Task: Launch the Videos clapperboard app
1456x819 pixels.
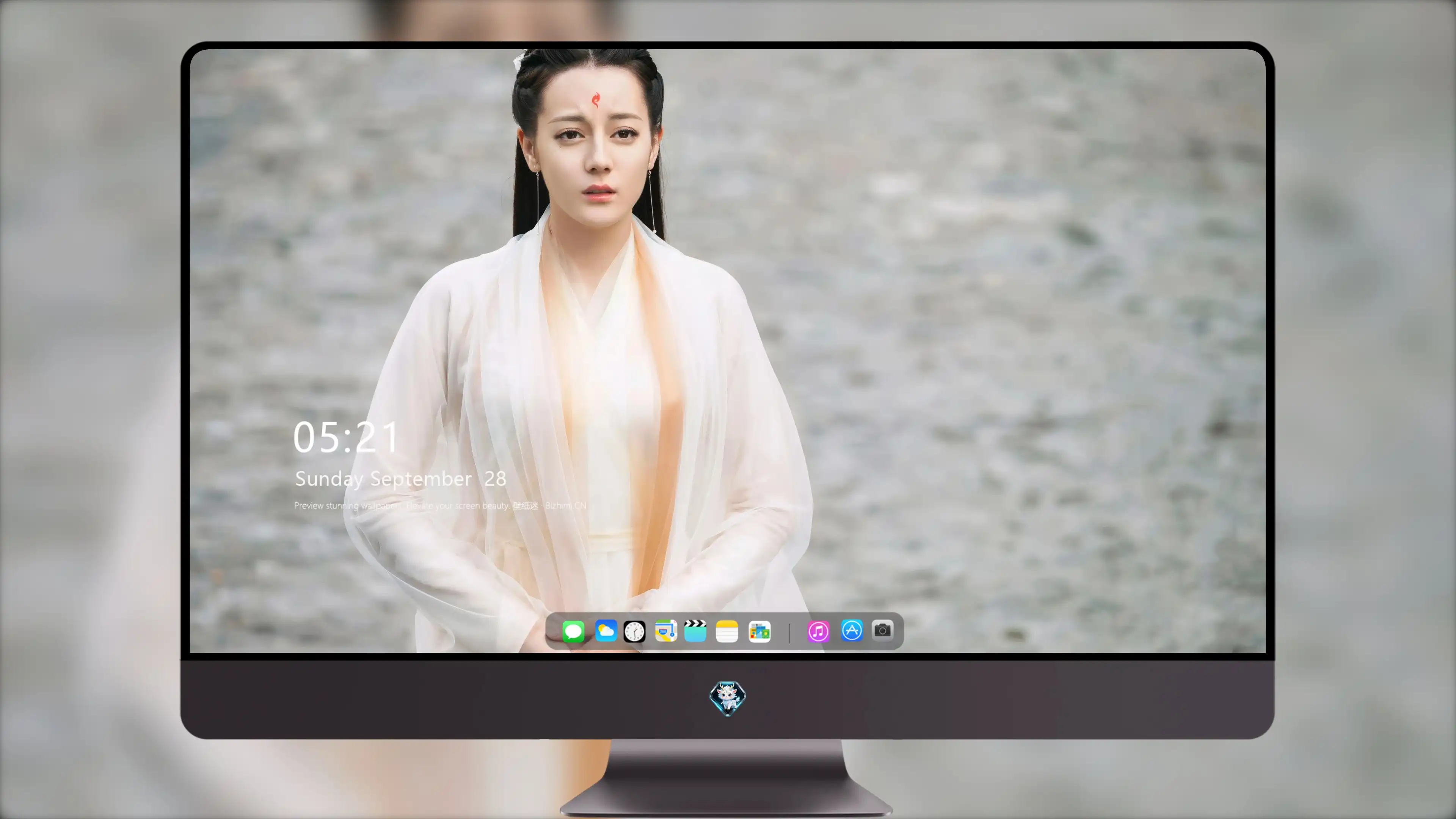Action: tap(695, 631)
